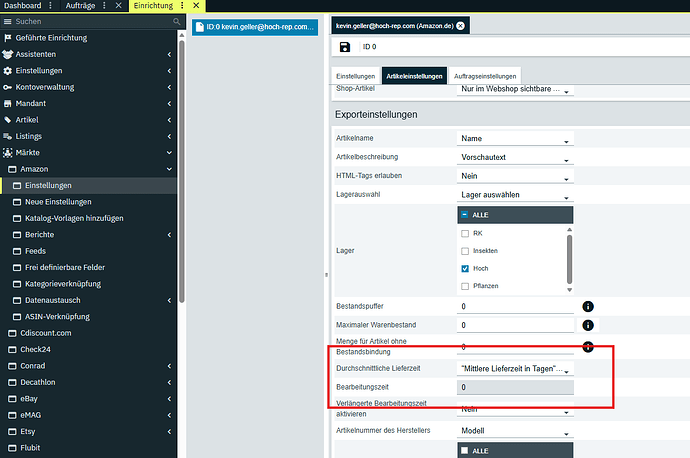
Task: Collapse the Amazon submenu chevron
Action: pos(169,169)
